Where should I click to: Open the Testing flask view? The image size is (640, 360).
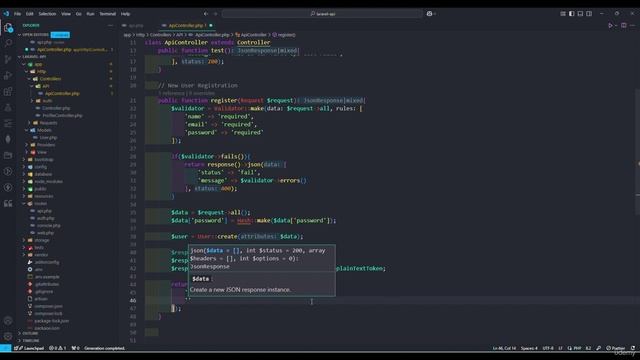tap(8, 107)
